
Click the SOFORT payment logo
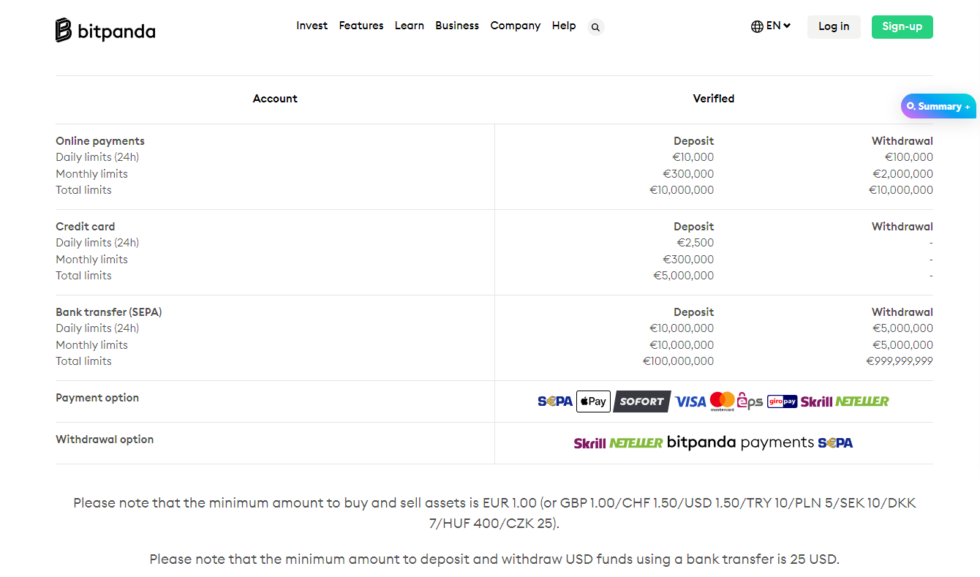tap(641, 401)
